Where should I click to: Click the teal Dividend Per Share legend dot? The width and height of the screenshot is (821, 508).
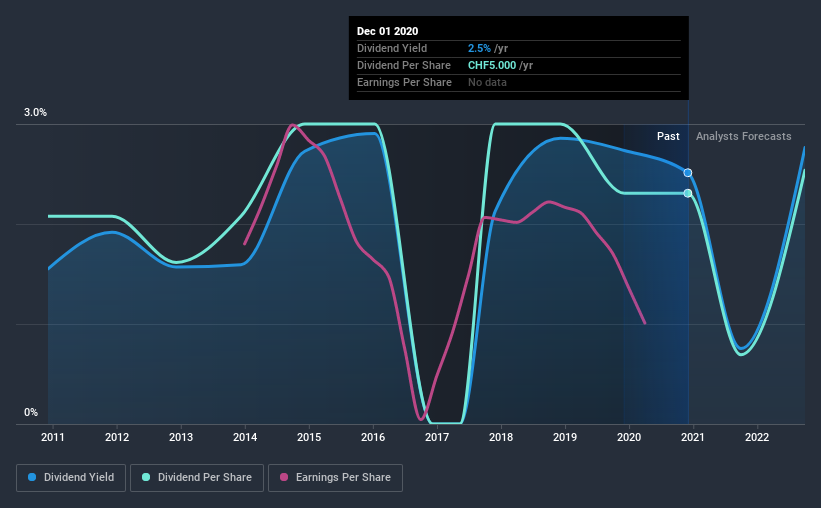tap(146, 477)
